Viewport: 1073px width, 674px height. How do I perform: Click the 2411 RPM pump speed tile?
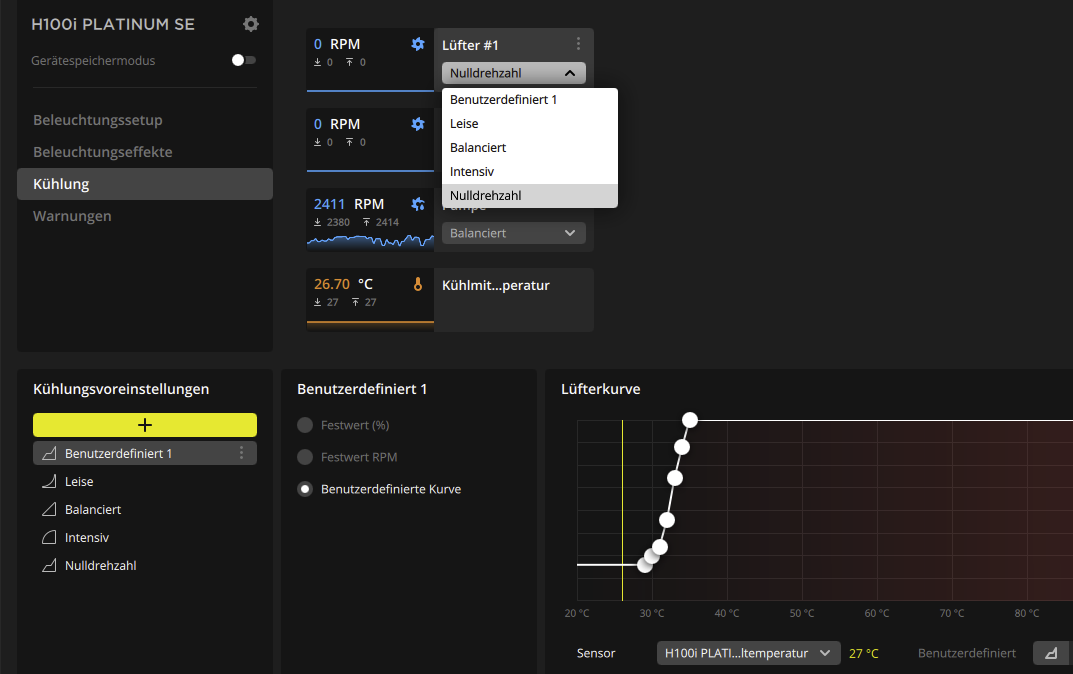click(x=370, y=220)
